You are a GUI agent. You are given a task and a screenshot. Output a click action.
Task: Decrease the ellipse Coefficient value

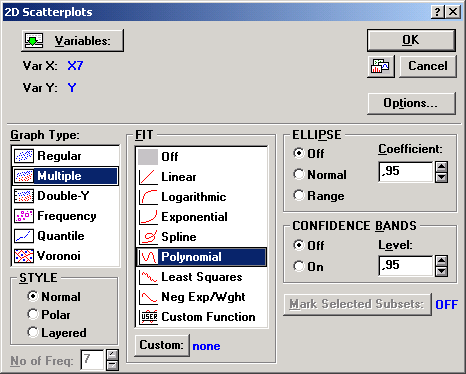pyautogui.click(x=441, y=177)
